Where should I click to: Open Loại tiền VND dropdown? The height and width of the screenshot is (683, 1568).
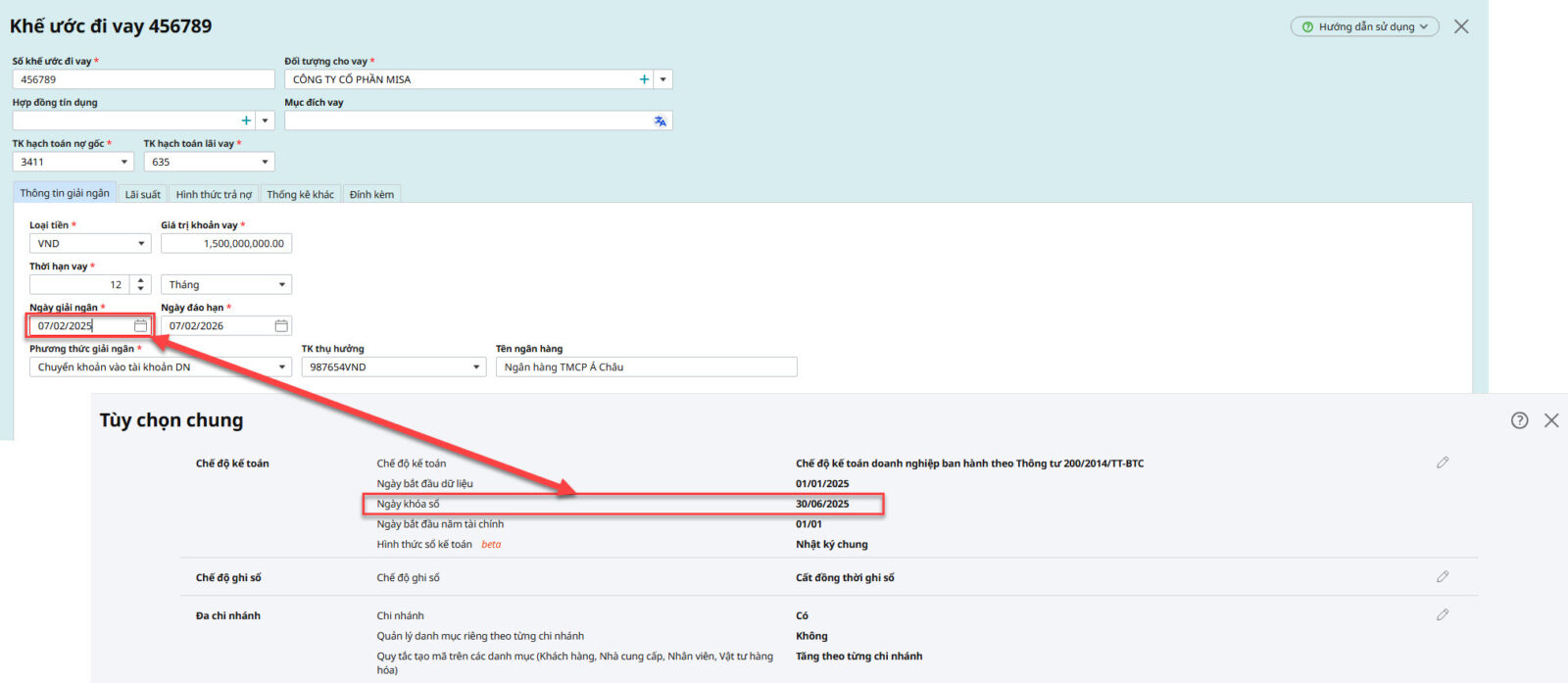[x=141, y=243]
